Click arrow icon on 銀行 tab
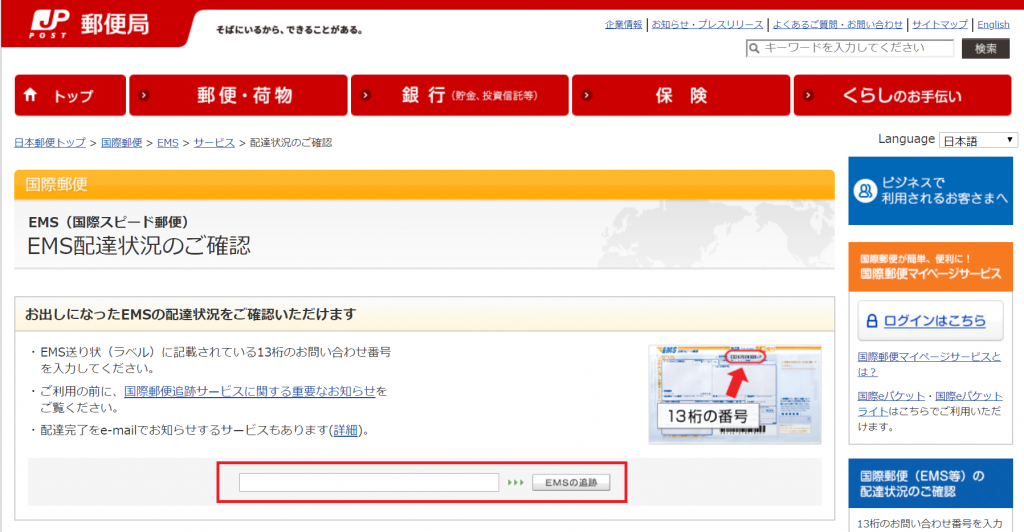The height and width of the screenshot is (532, 1024). [366, 95]
